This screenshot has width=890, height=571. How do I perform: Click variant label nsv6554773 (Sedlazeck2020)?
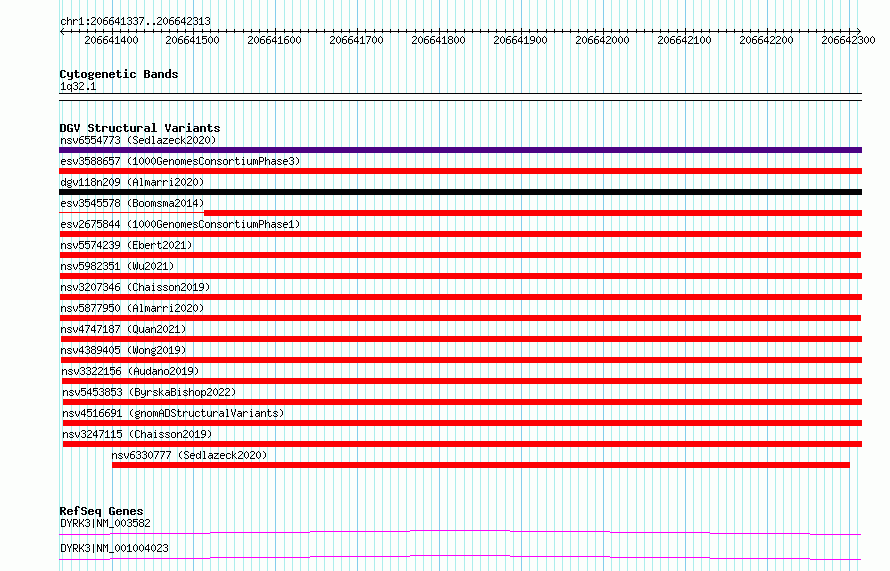click(138, 140)
